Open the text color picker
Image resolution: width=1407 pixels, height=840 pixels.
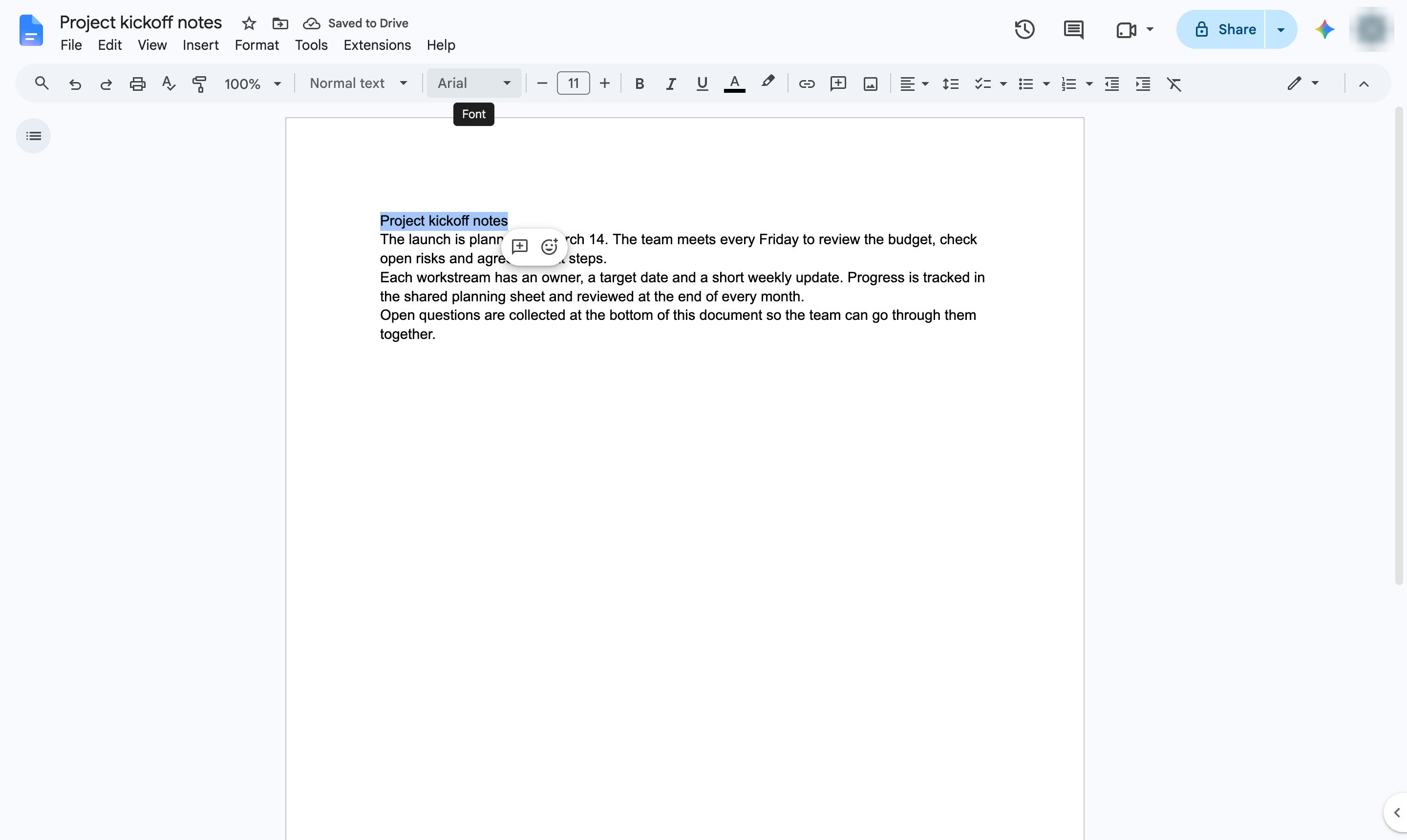[x=734, y=84]
